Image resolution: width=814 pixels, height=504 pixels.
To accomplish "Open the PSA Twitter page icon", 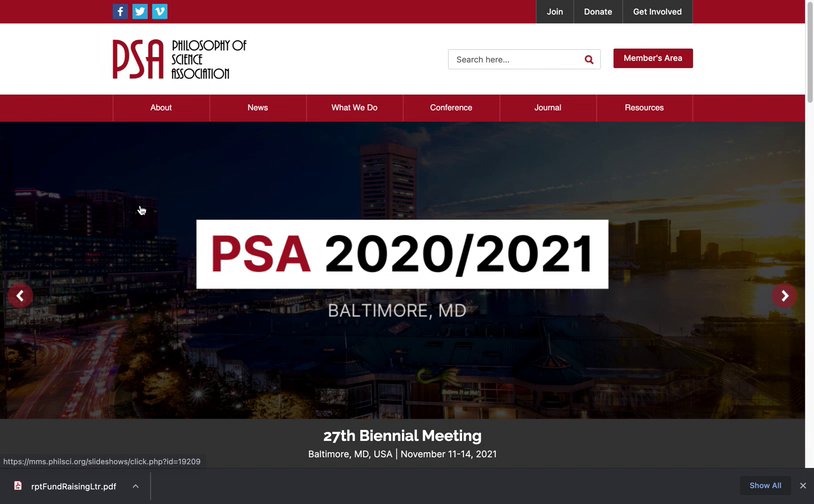I will coord(140,12).
